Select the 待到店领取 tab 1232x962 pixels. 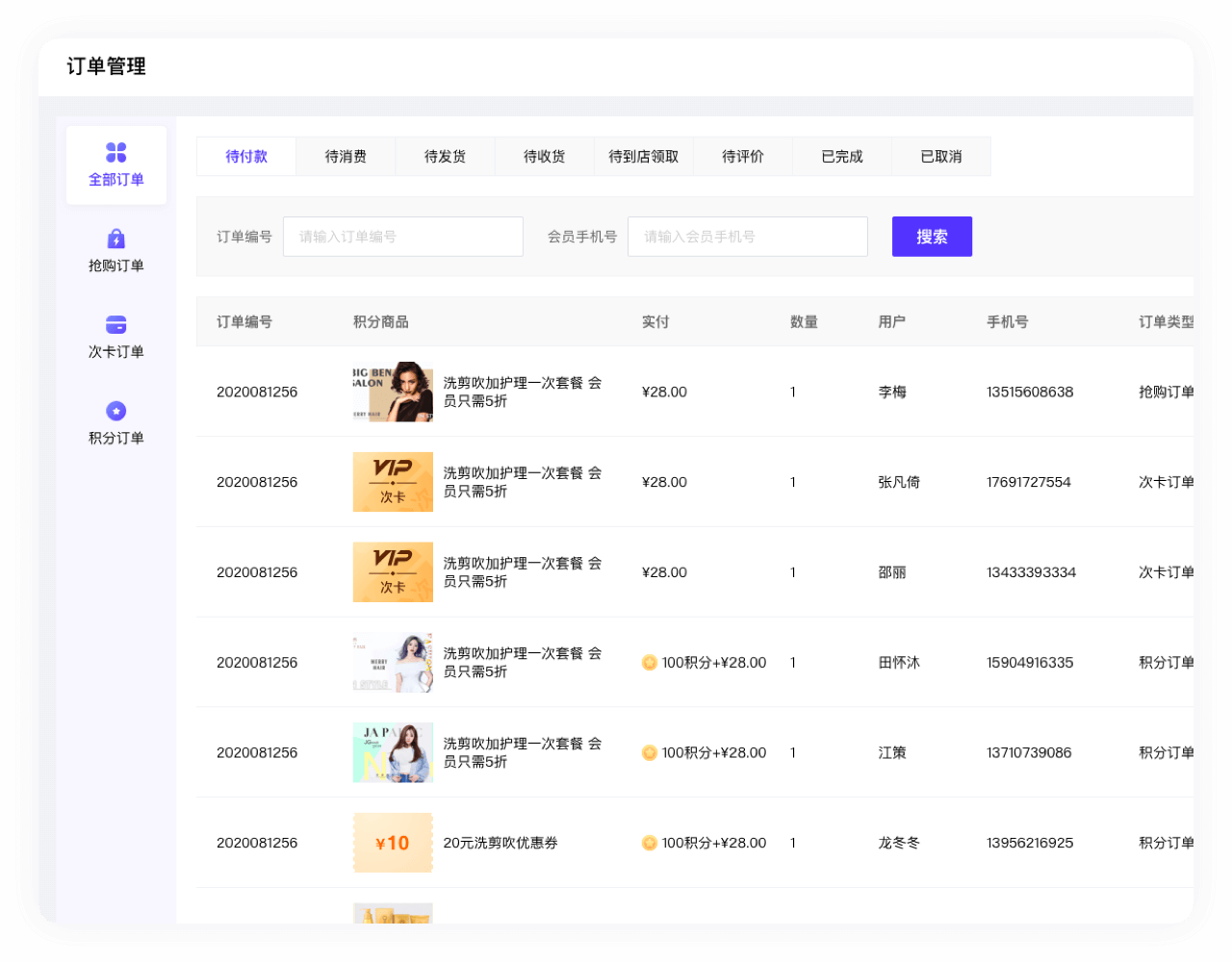[643, 157]
